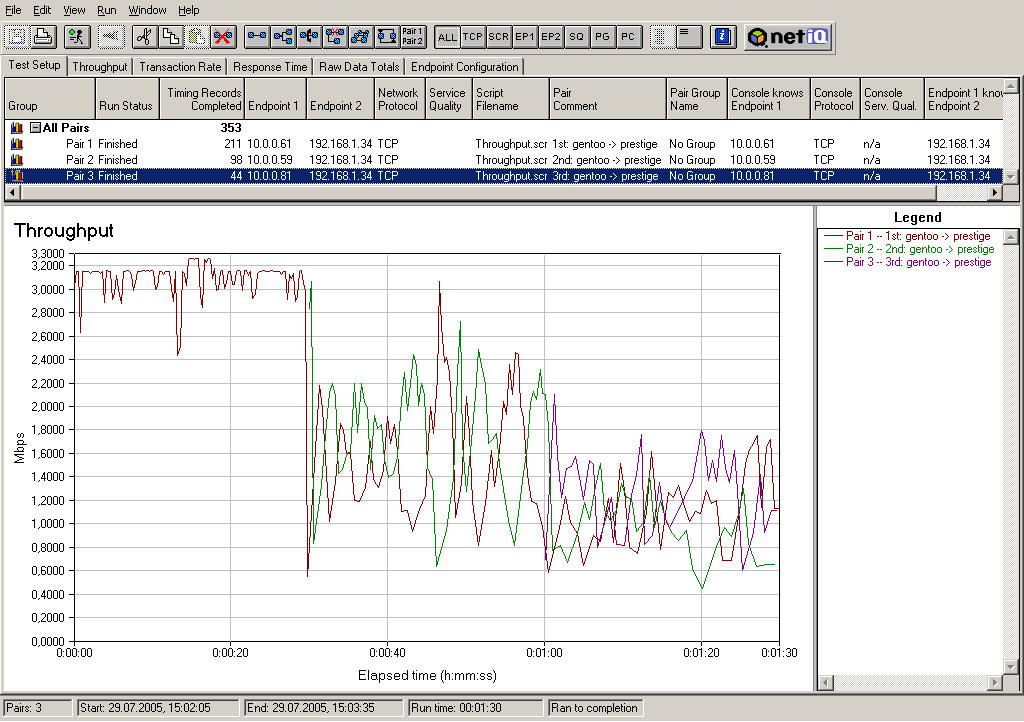The width and height of the screenshot is (1024, 722).
Task: Click the blue info book icon
Action: click(723, 37)
